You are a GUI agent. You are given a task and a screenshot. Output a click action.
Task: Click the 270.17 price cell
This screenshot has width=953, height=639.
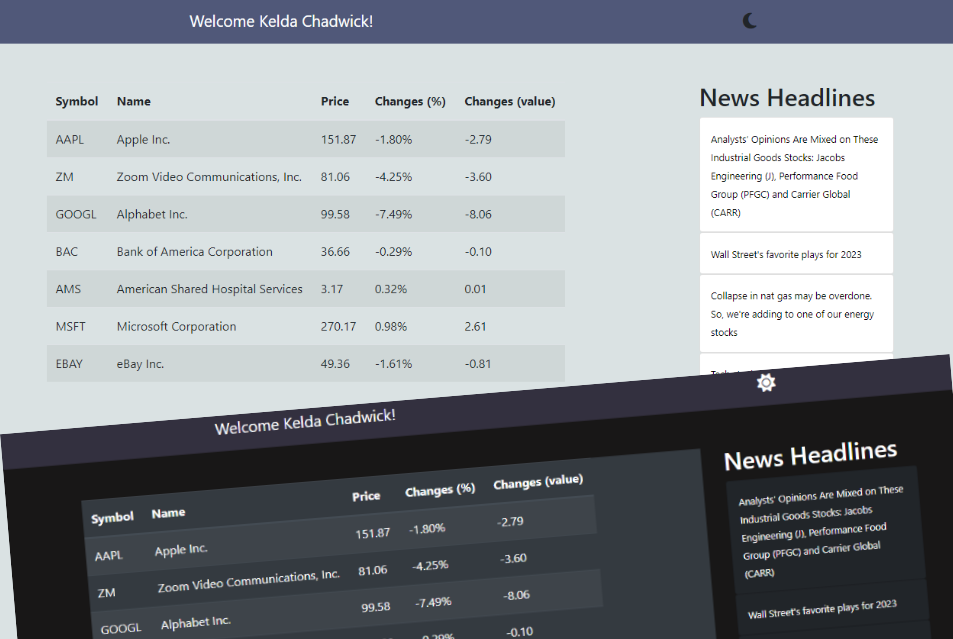[339, 326]
